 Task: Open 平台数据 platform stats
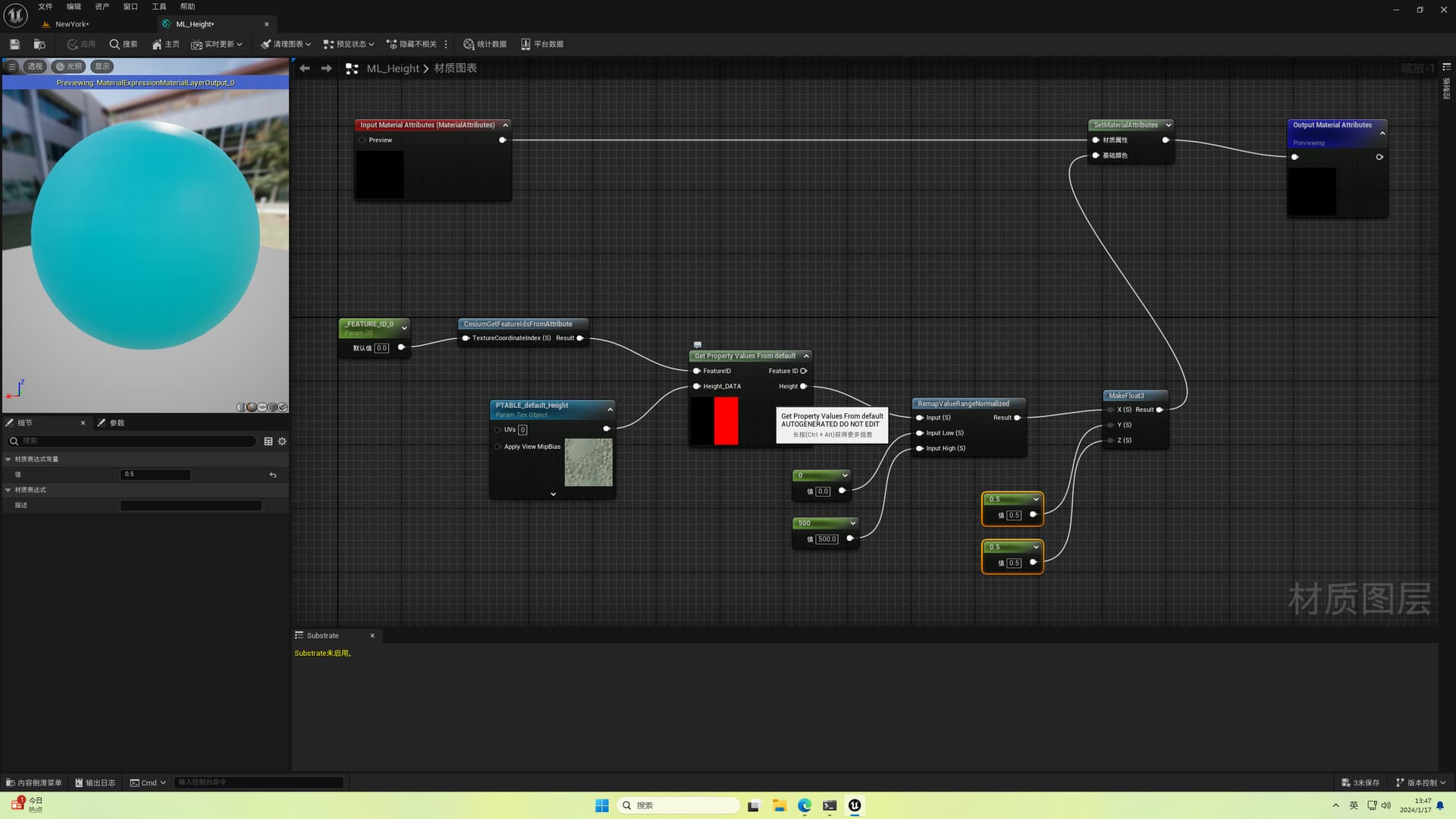(542, 44)
